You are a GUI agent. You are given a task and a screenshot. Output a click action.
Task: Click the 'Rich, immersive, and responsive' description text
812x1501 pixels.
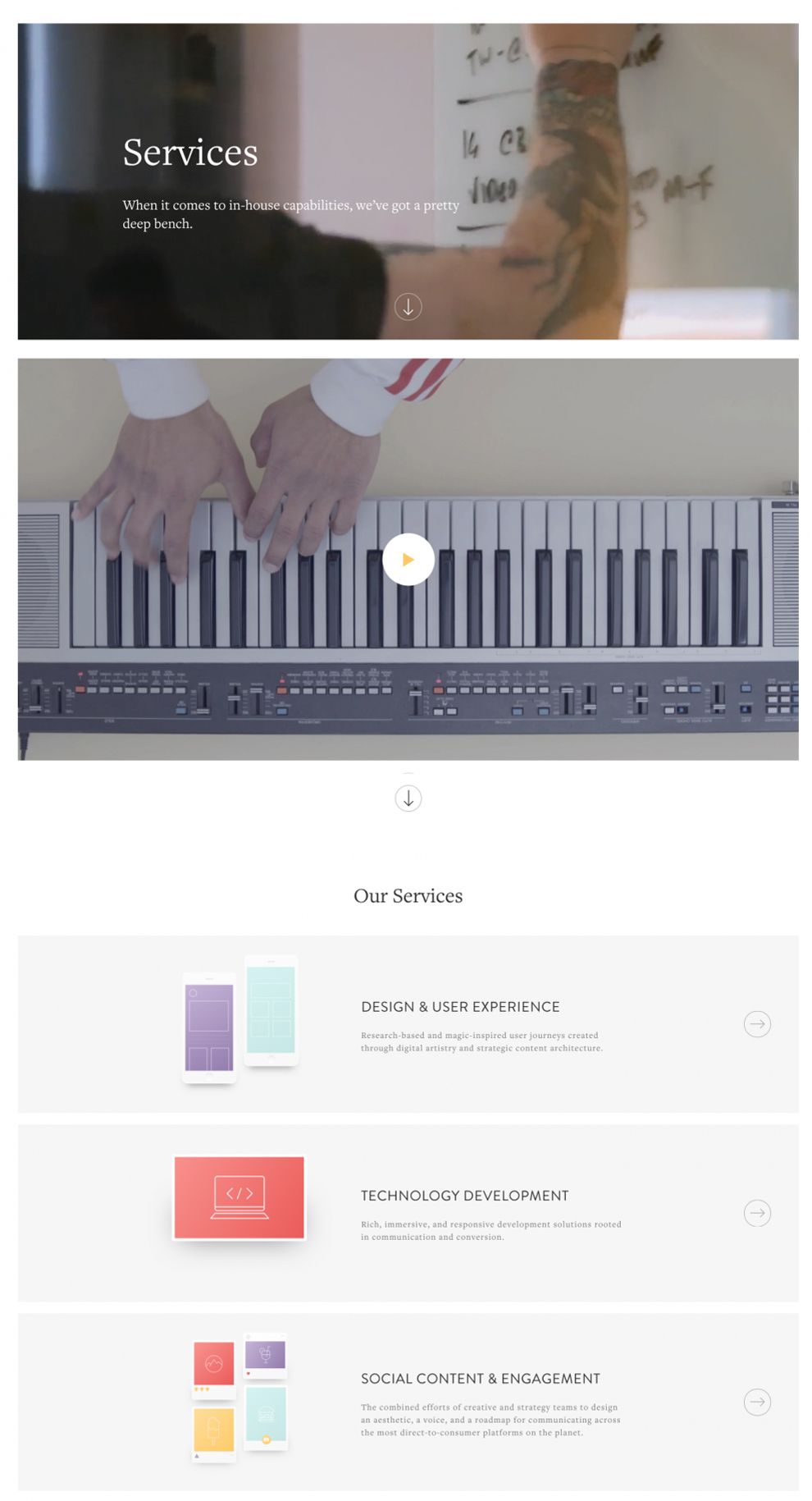click(490, 1230)
